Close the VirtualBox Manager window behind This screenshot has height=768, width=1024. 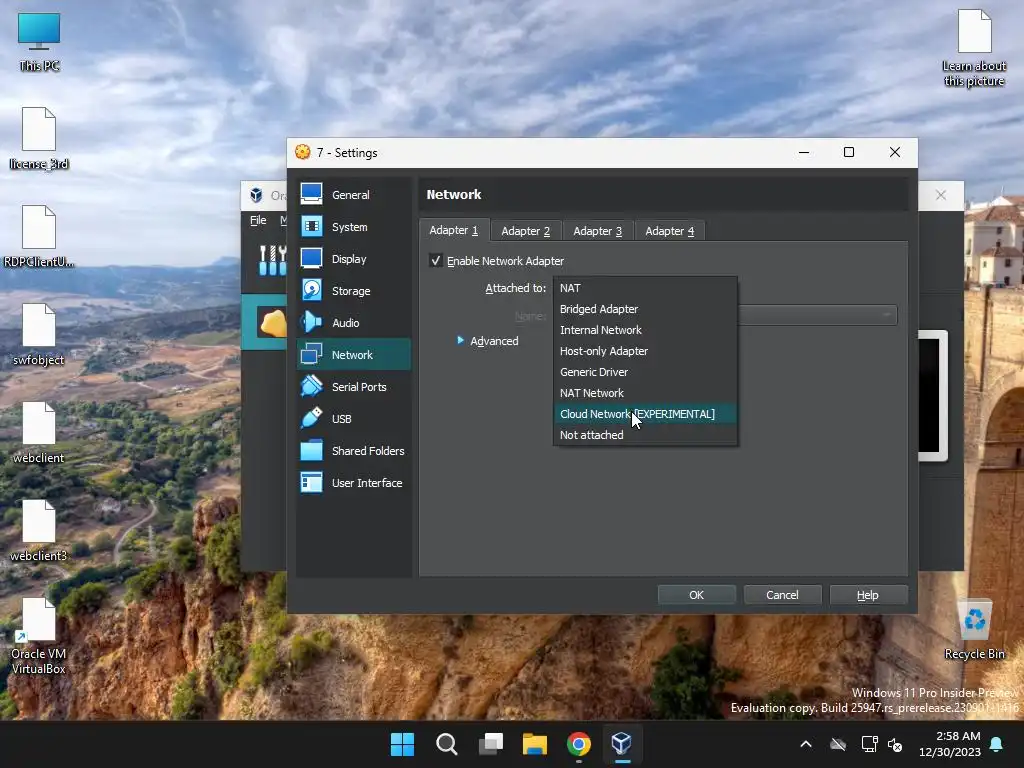click(x=940, y=195)
